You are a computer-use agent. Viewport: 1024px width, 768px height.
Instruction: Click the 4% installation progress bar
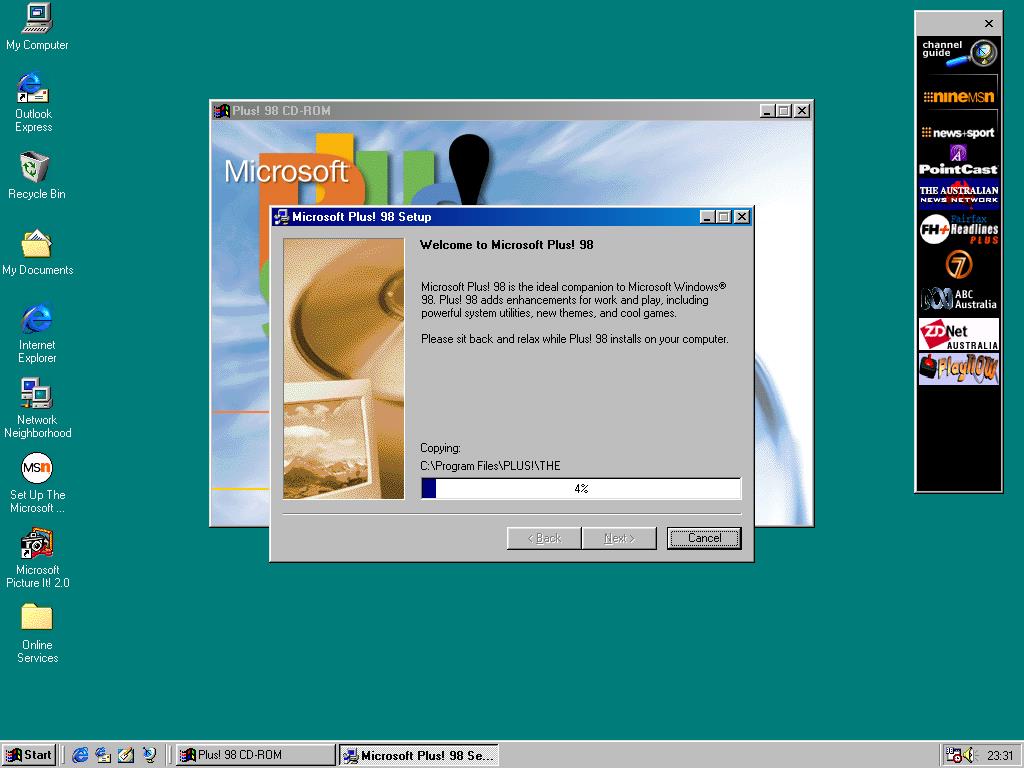tap(581, 488)
